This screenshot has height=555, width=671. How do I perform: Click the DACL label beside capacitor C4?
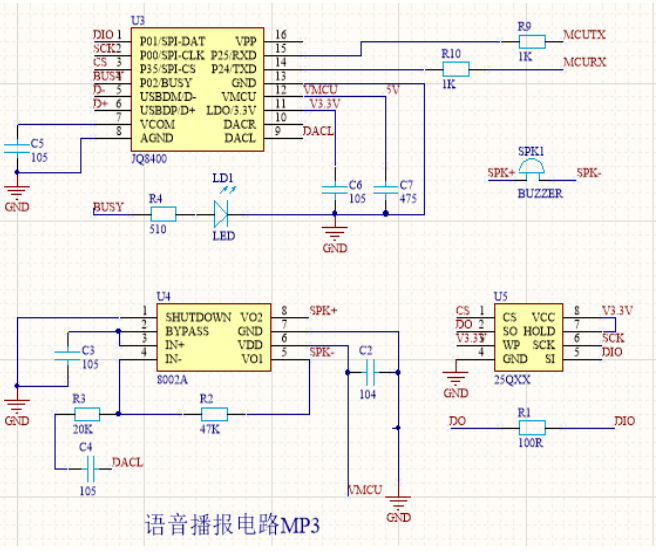[128, 462]
